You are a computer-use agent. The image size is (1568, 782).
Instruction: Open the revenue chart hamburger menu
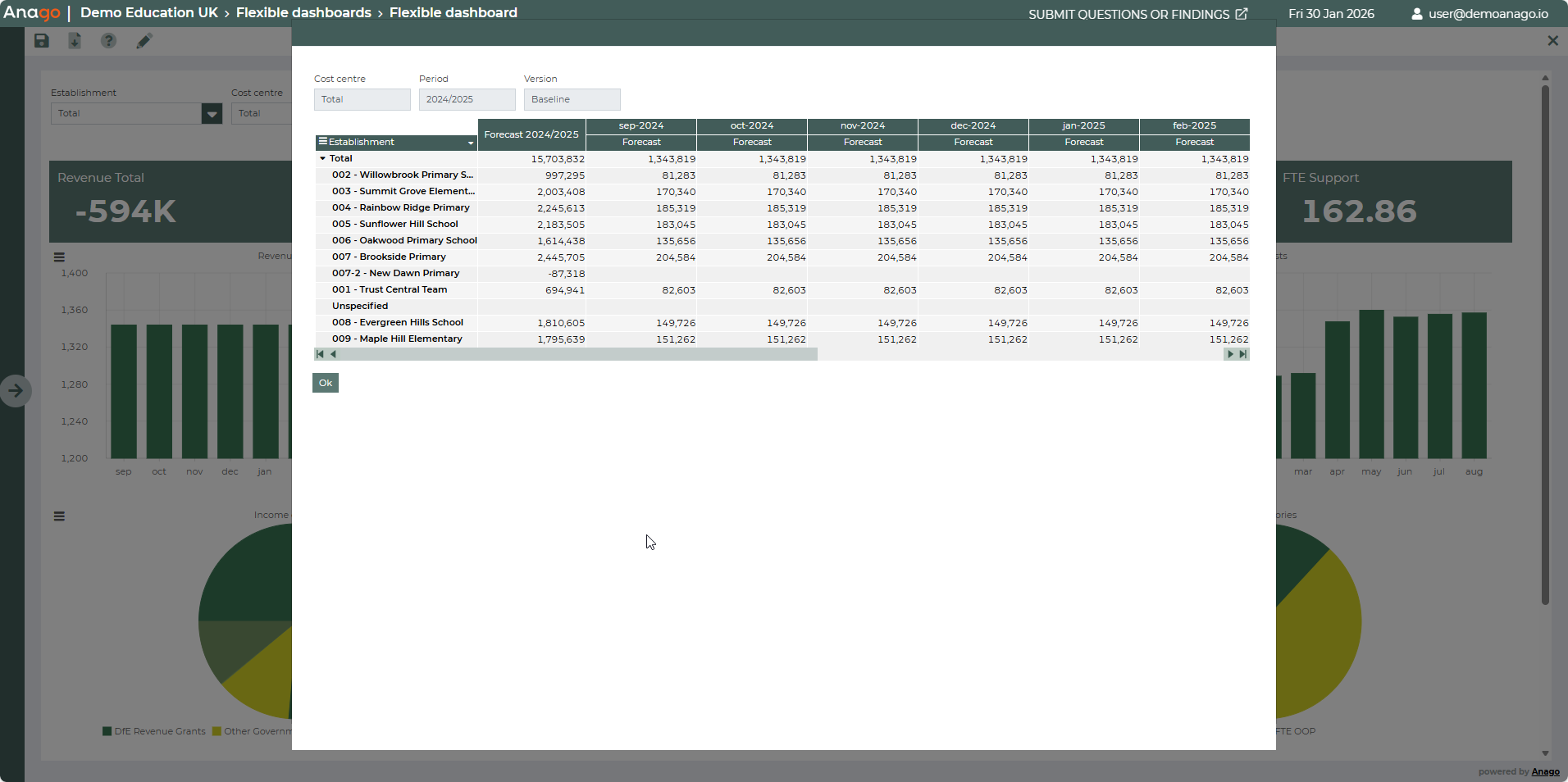point(59,257)
